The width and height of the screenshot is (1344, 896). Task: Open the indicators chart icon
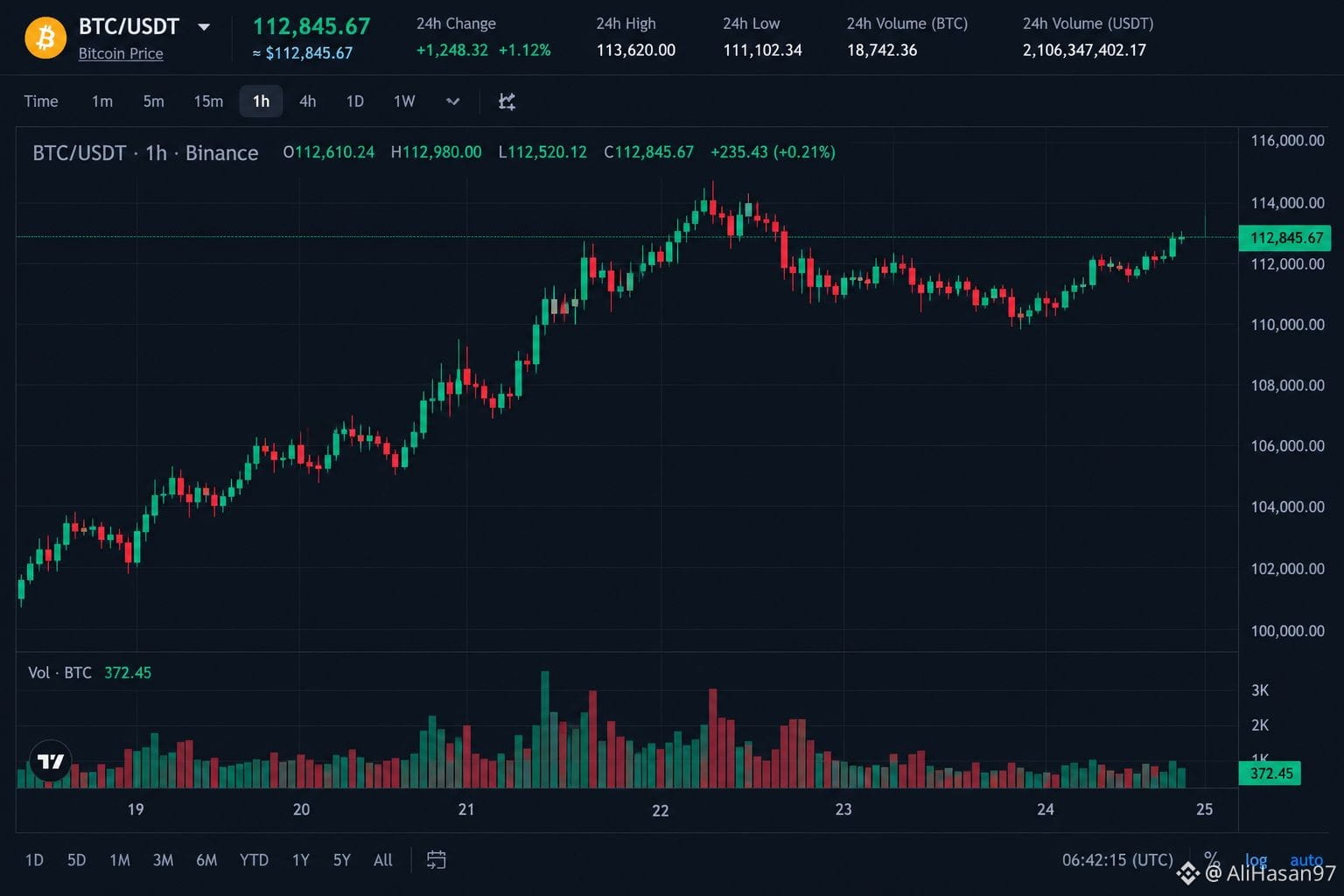(507, 101)
